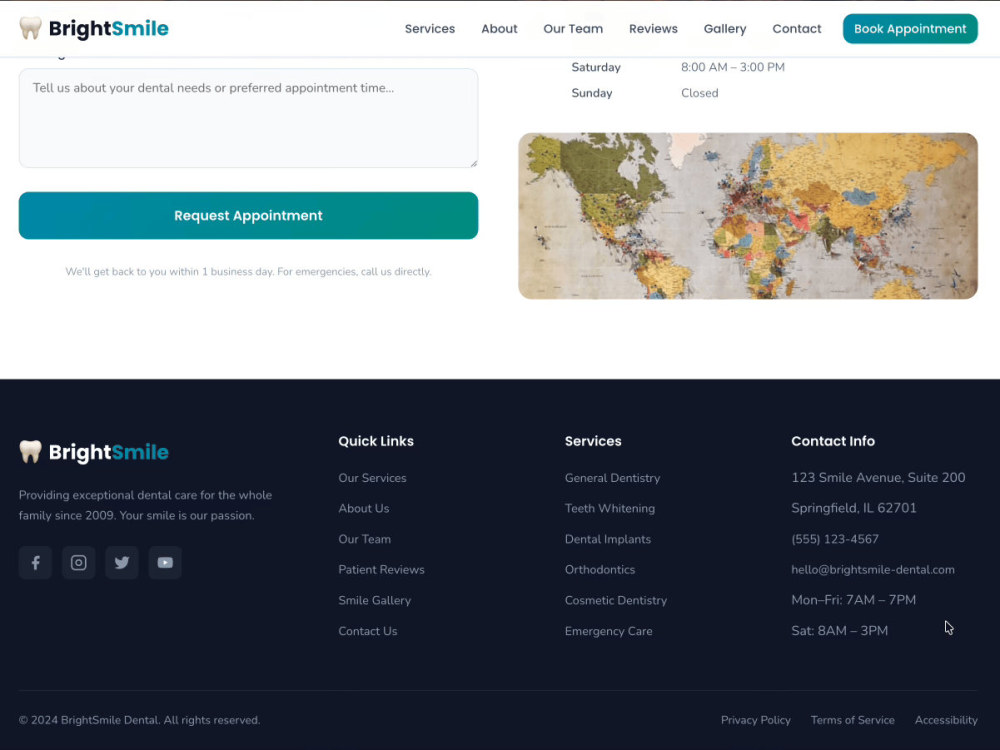Click the 'Providing exceptional dental care' tagline
This screenshot has height=750, width=1000.
(x=145, y=505)
